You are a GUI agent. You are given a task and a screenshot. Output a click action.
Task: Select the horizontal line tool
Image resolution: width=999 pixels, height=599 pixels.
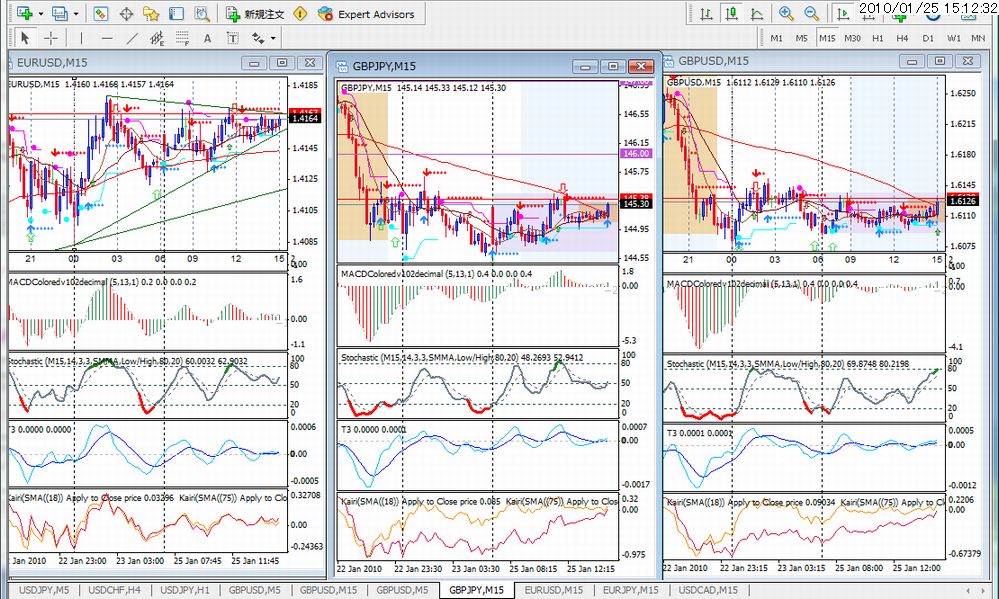pyautogui.click(x=107, y=38)
